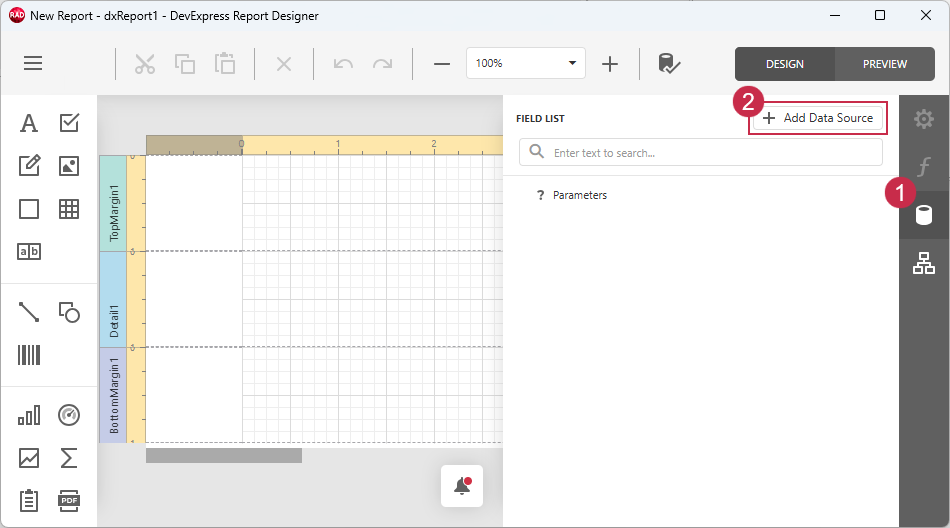Select the Sparkline control tool
Viewport: 950px width, 528px height.
[28, 458]
